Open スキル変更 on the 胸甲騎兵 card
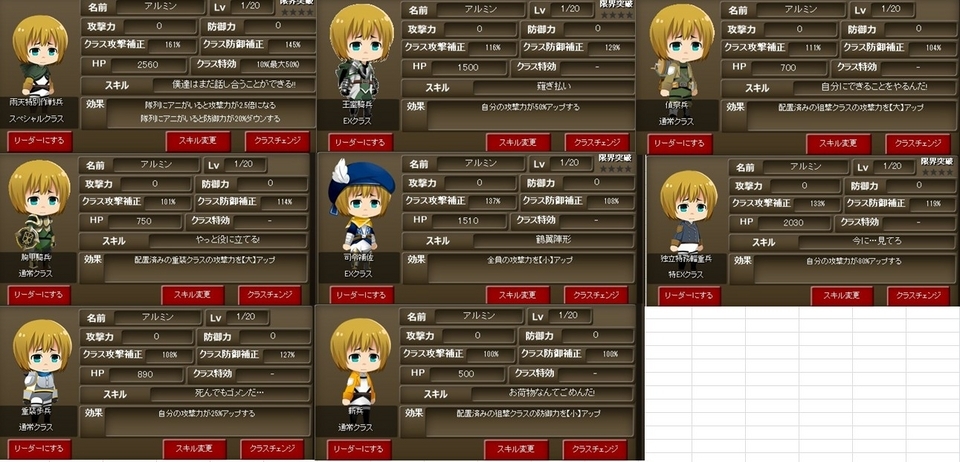 click(193, 295)
